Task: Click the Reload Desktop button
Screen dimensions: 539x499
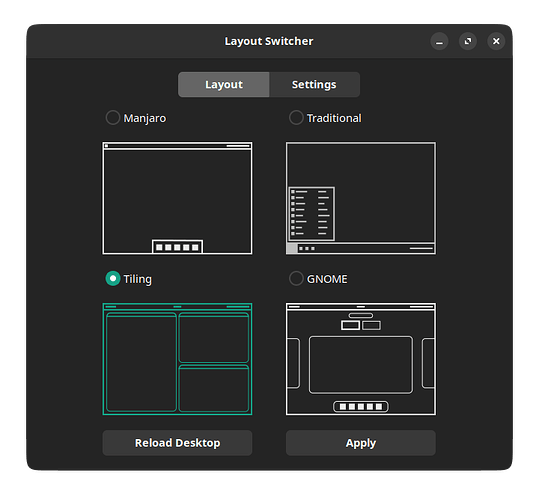Action: click(x=177, y=443)
